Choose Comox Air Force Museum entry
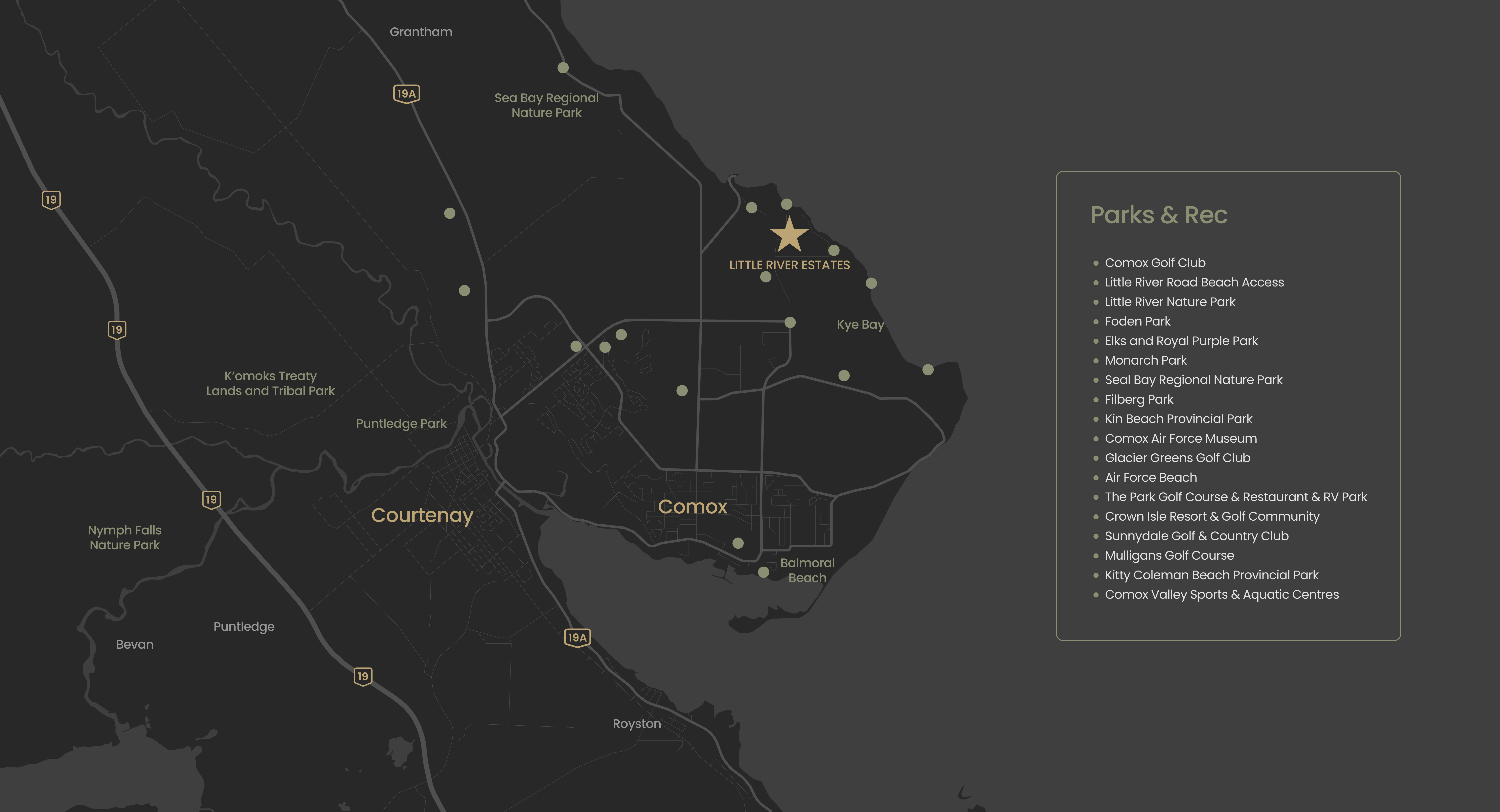 1181,438
